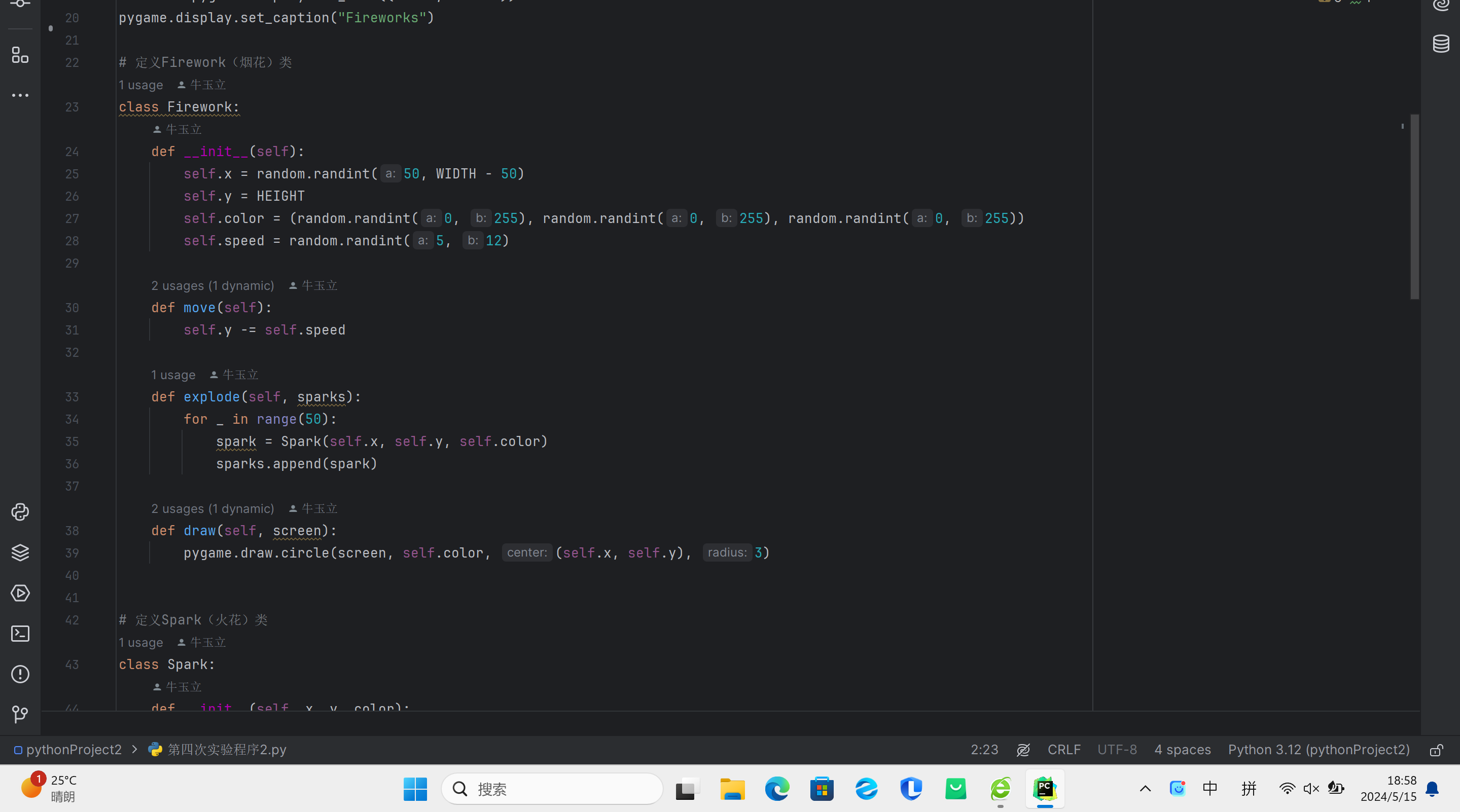Click '1 usage' hint above class Spark
Image resolution: width=1460 pixels, height=812 pixels.
[140, 643]
